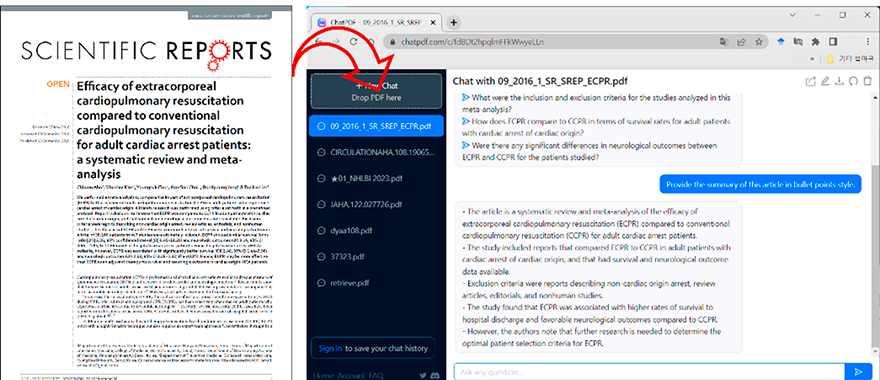Click the Account link in sidebar footer
Screen dimensions: 880x380
tap(351, 376)
